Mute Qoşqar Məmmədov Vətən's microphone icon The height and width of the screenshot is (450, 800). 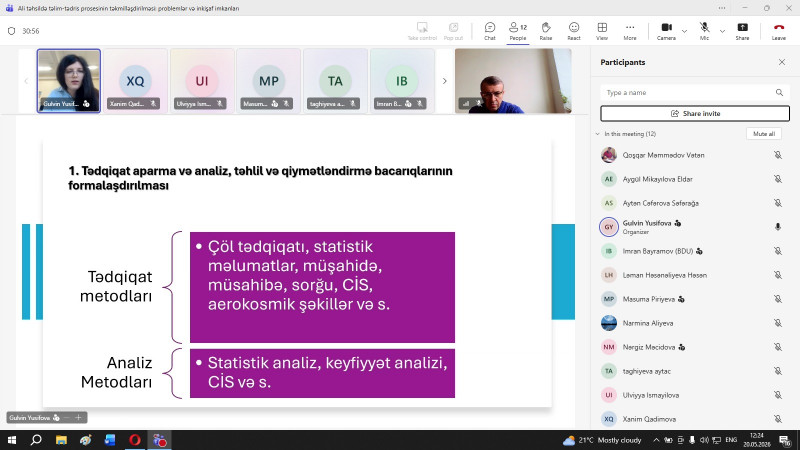click(778, 155)
